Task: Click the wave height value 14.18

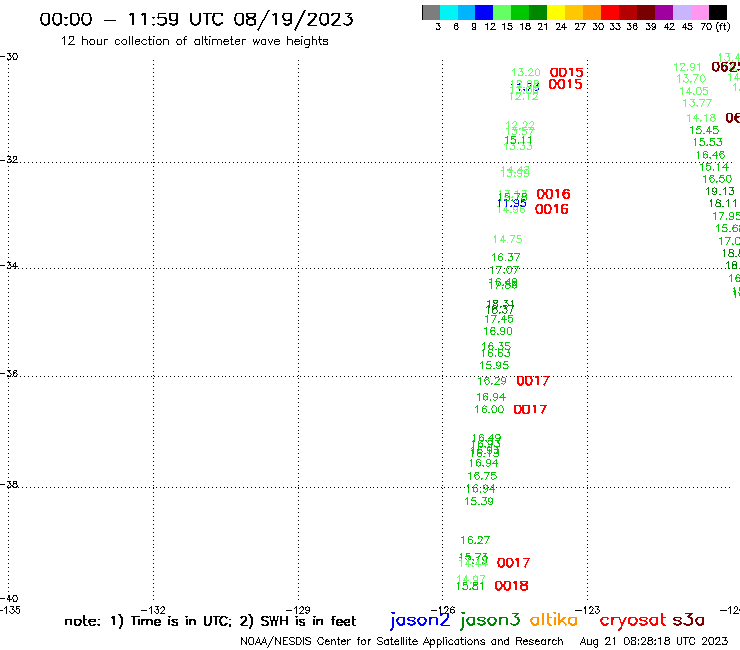Action: [701, 118]
